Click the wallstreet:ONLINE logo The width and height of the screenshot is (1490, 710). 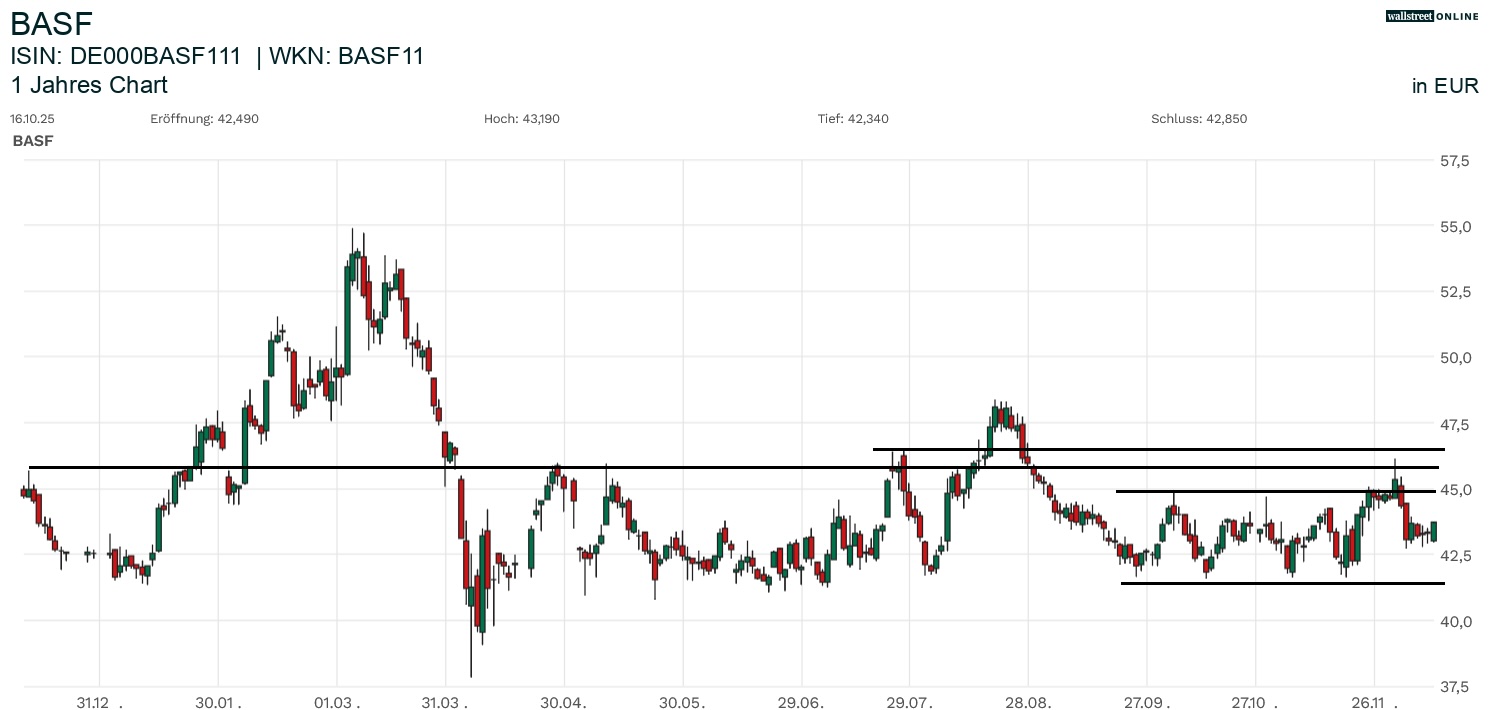click(1432, 16)
